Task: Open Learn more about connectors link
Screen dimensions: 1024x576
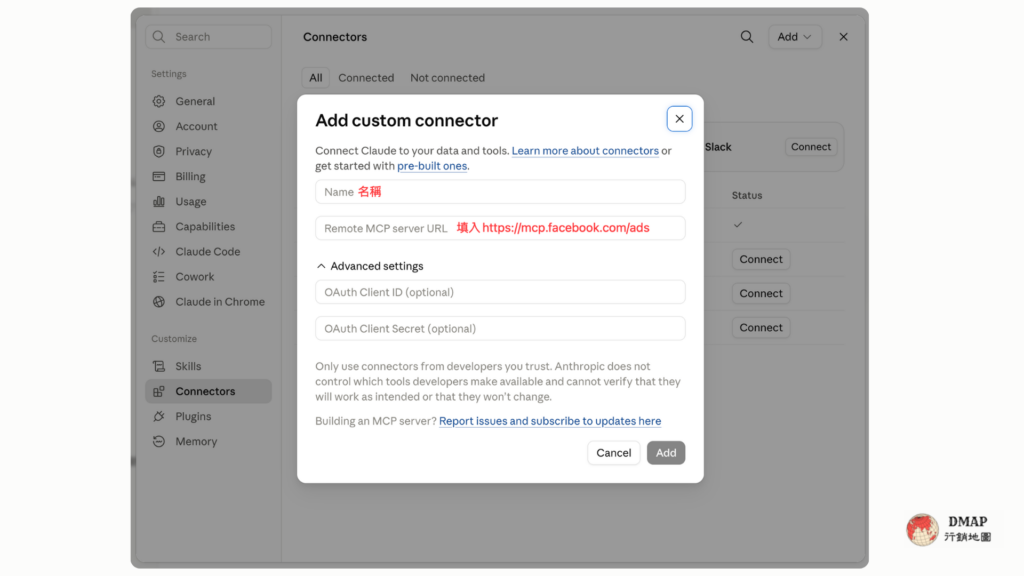Action: point(585,151)
